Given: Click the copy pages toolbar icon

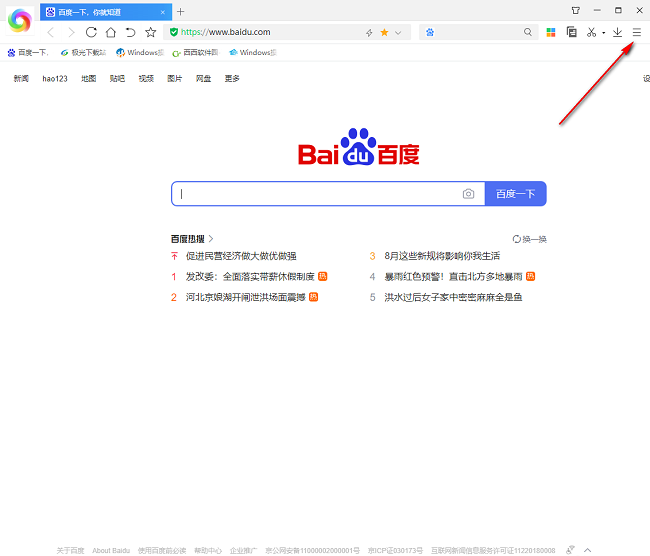Looking at the screenshot, I should [572, 32].
